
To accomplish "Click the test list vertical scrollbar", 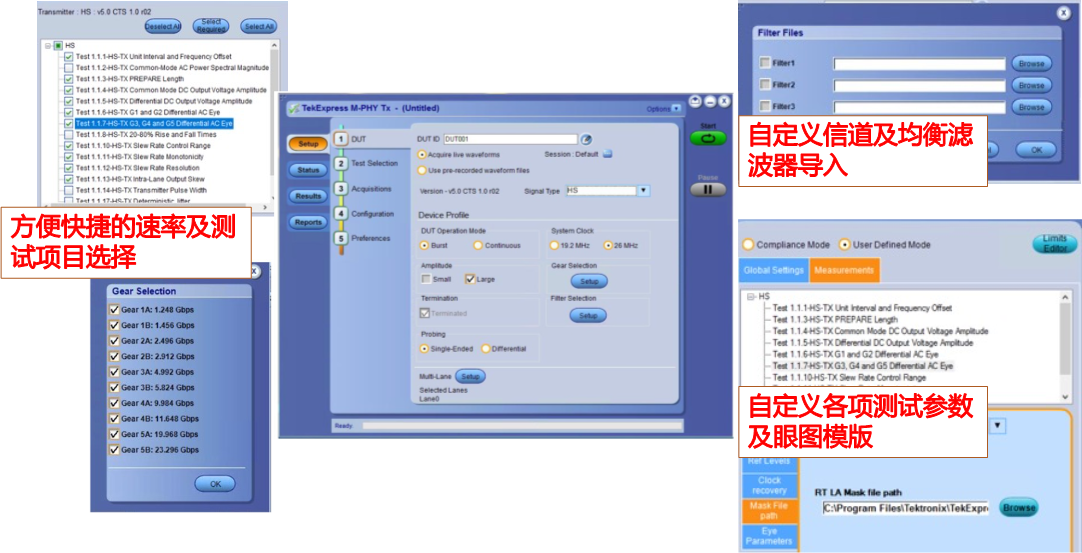I will [x=1065, y=340].
